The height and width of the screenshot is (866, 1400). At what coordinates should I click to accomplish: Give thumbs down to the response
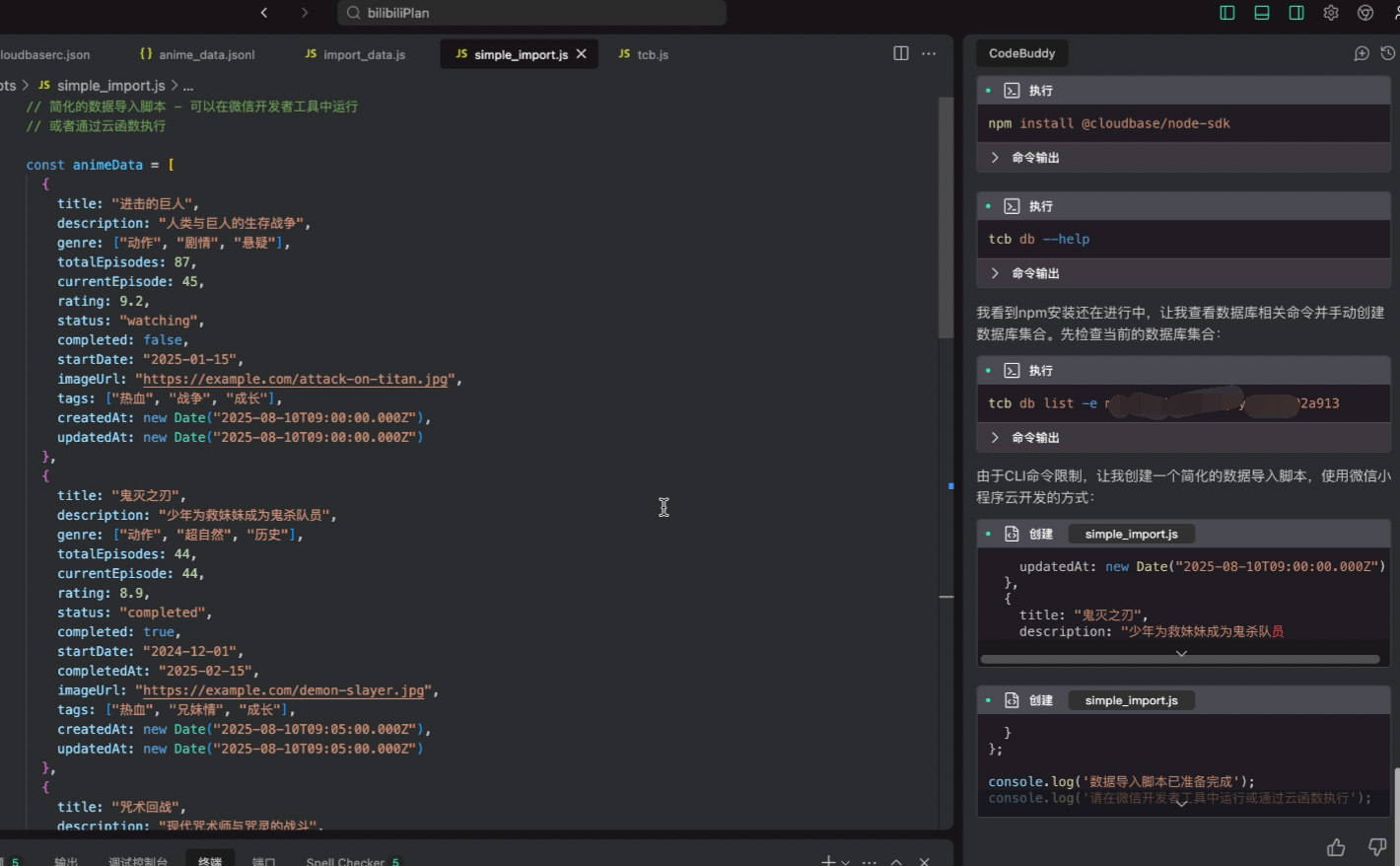[1378, 847]
